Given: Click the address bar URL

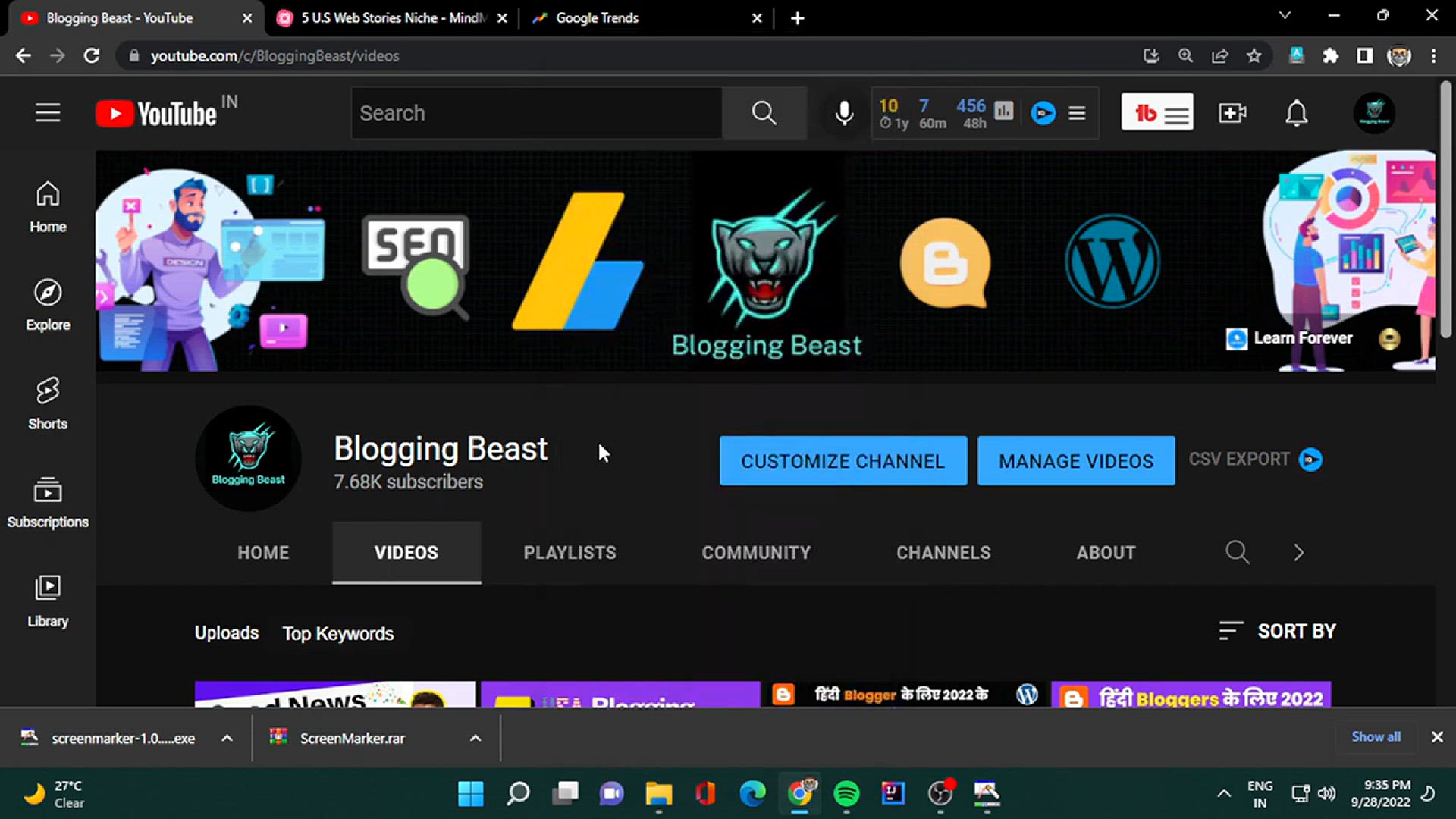Looking at the screenshot, I should click(275, 55).
